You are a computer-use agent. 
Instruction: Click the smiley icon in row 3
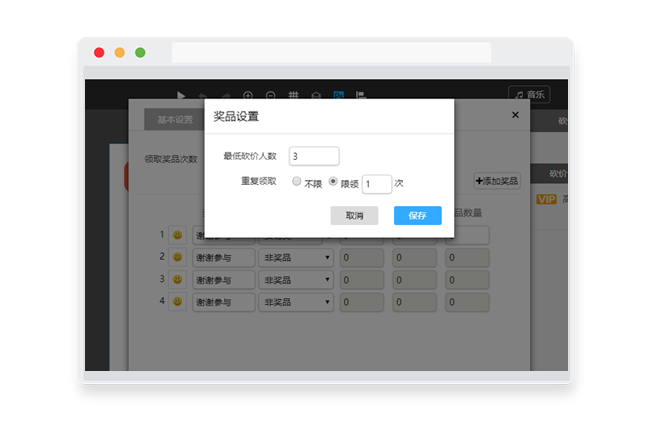tap(178, 279)
